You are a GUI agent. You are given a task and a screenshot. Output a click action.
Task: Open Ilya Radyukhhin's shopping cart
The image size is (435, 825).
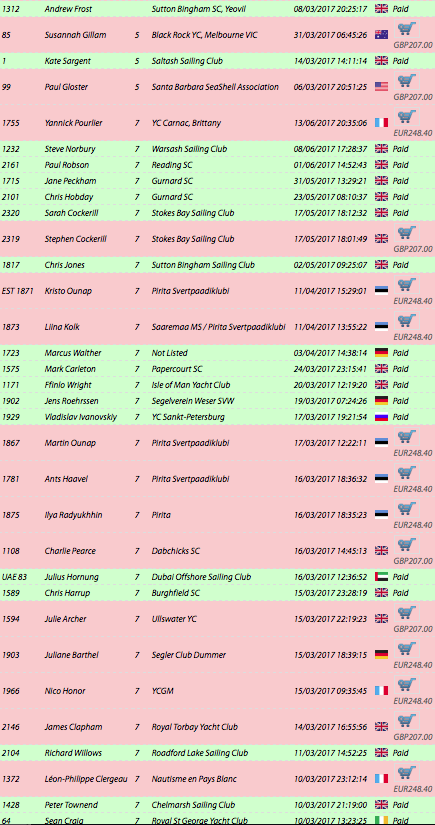coord(407,509)
